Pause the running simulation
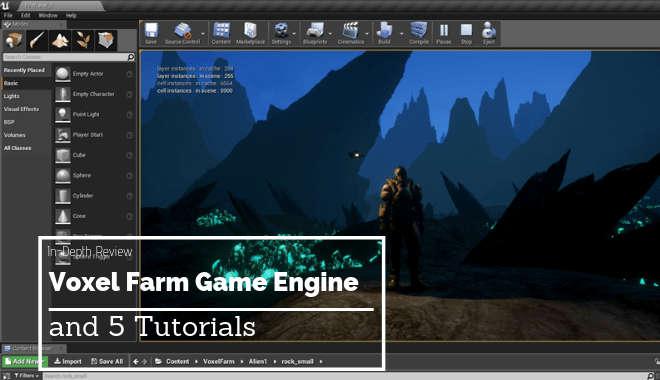The image size is (660, 380). tap(444, 33)
